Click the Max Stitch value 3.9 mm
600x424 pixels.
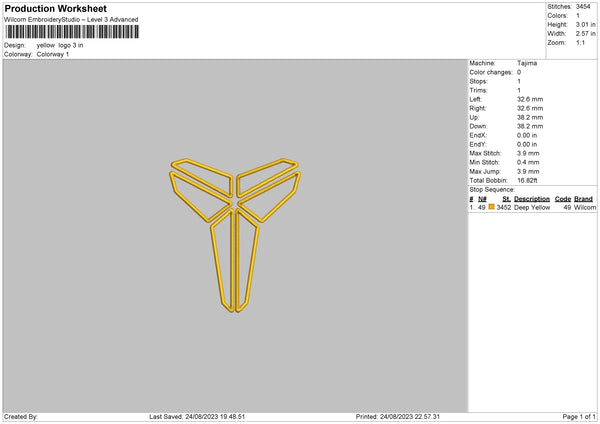pyautogui.click(x=528, y=153)
